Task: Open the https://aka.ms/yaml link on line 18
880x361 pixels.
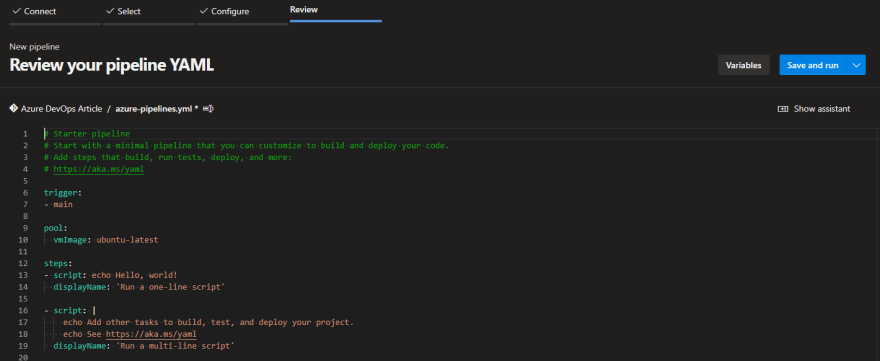Action: [152, 334]
